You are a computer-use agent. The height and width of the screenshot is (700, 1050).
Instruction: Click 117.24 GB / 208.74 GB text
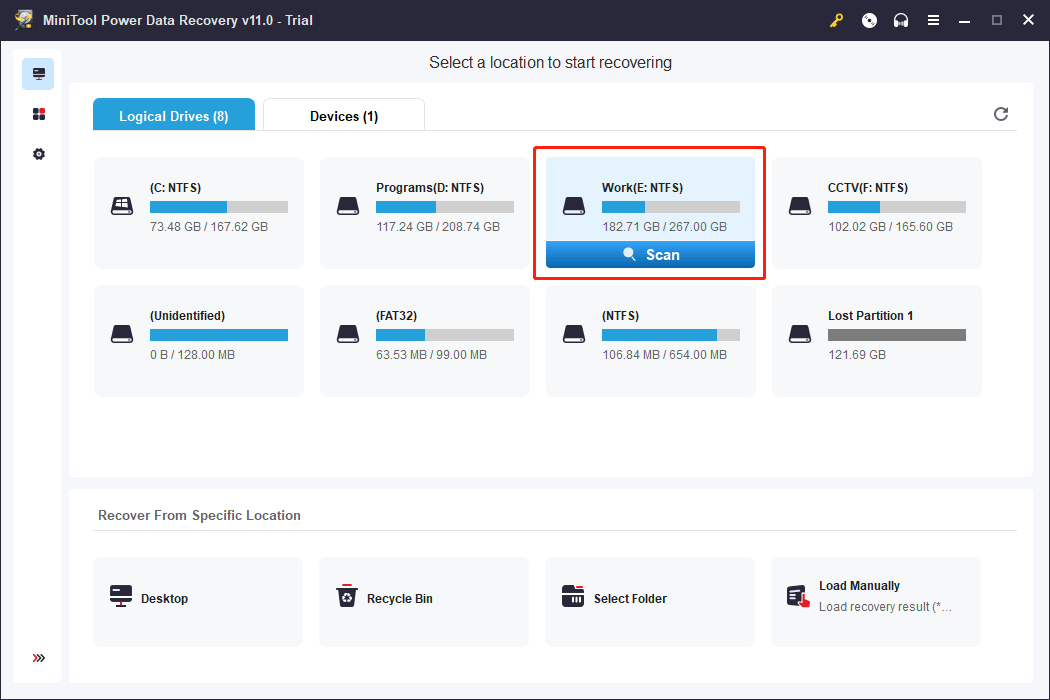[438, 226]
